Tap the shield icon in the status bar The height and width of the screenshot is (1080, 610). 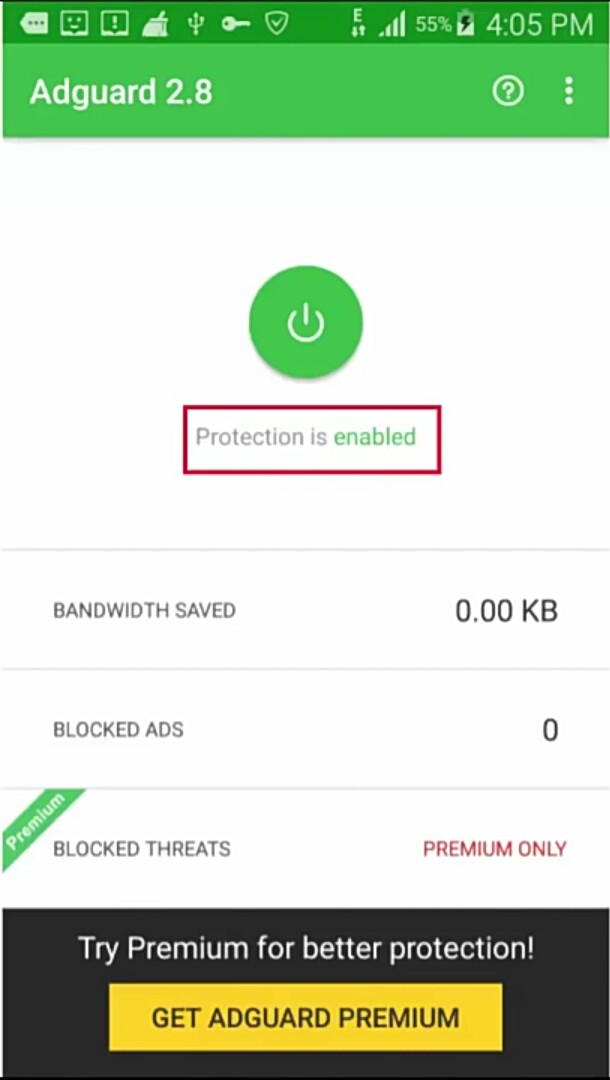[x=278, y=22]
